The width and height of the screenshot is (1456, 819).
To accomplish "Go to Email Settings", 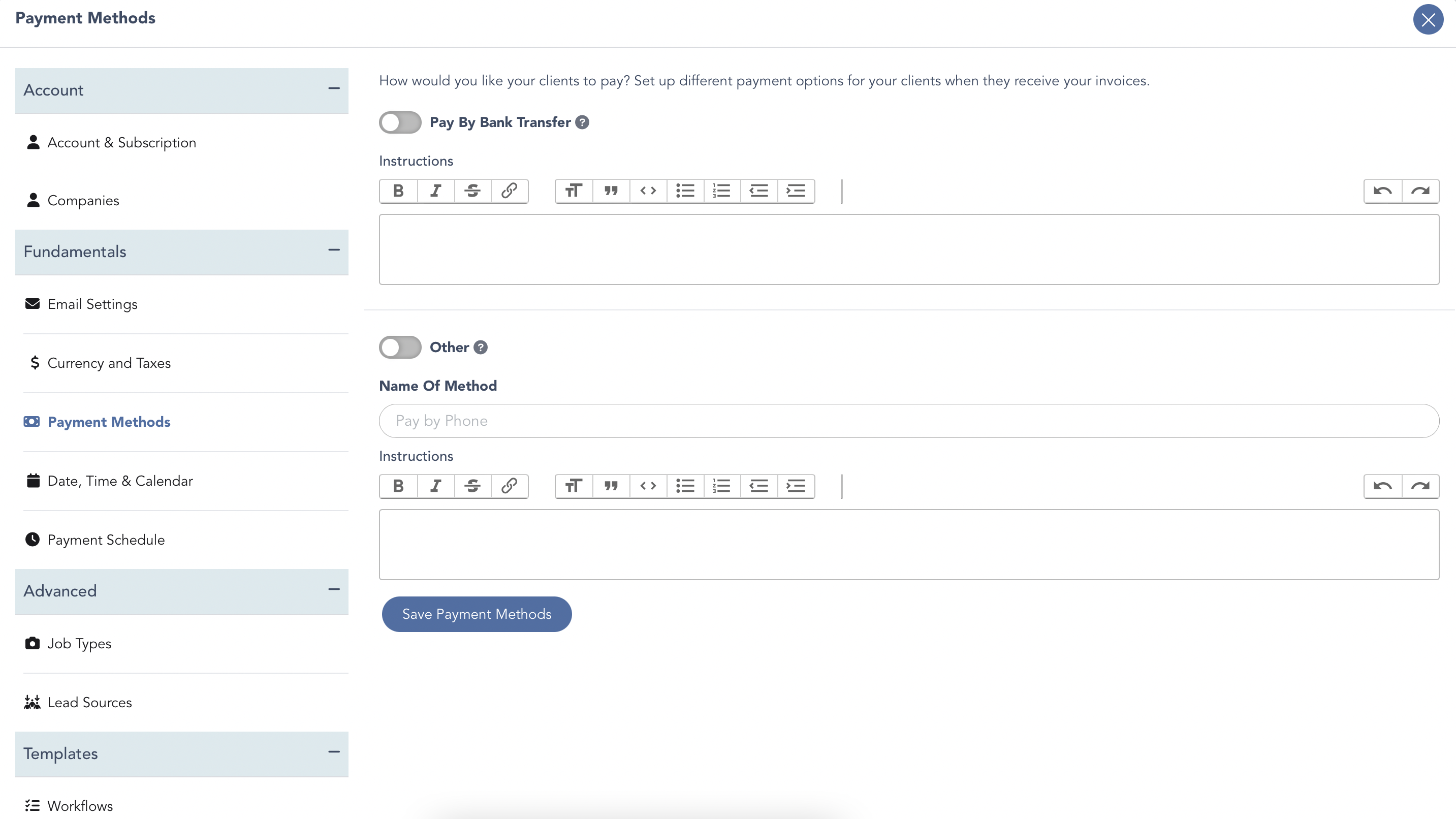I will (81, 304).
